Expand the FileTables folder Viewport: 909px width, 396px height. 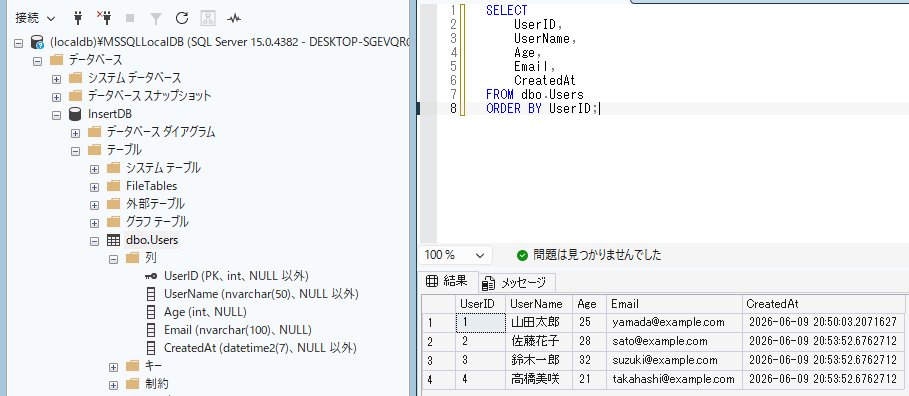94,187
